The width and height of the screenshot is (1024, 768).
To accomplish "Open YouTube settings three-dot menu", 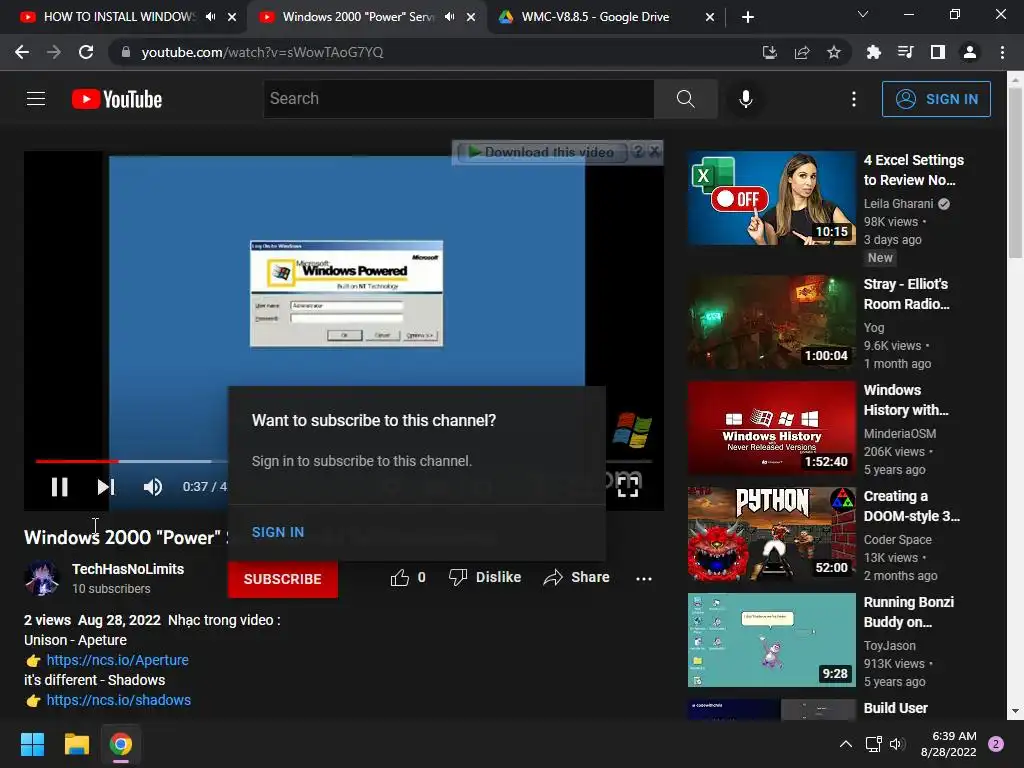I will 854,99.
